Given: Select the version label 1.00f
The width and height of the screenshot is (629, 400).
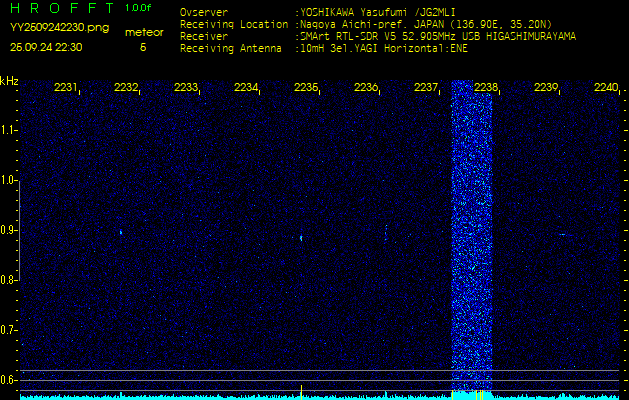Looking at the screenshot, I should (x=138, y=8).
